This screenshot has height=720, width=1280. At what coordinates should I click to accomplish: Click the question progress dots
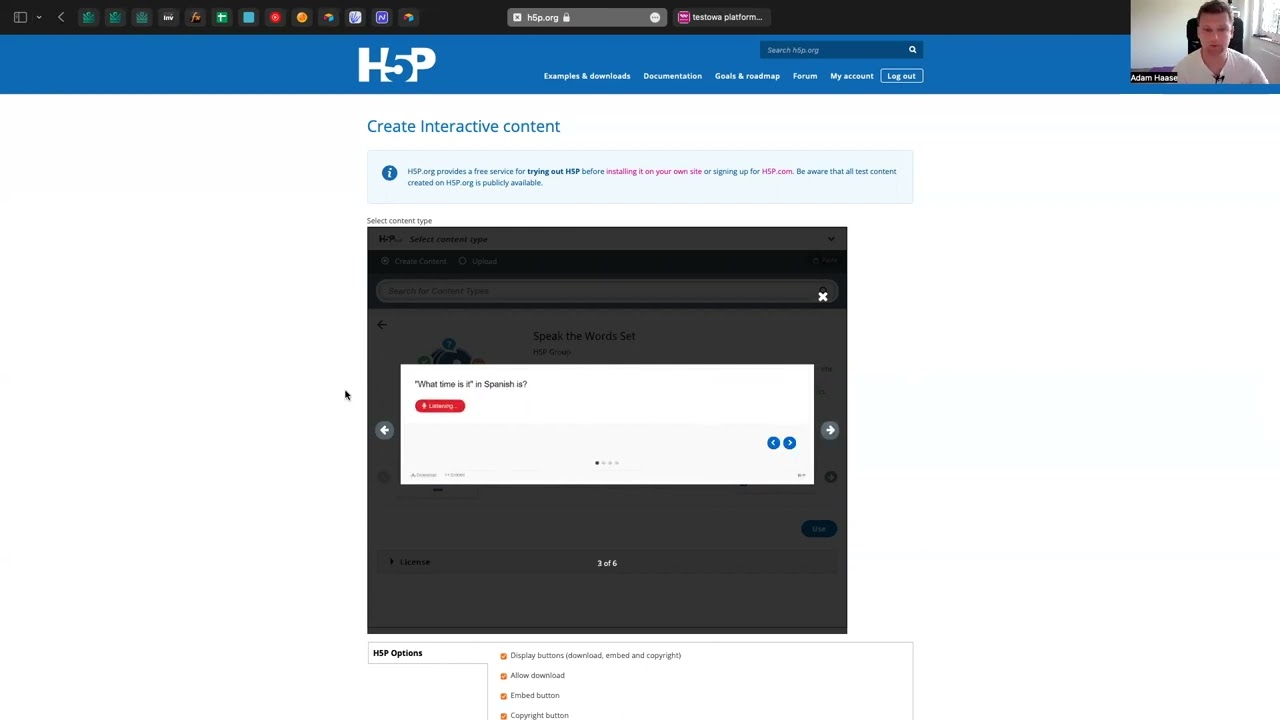pos(607,463)
